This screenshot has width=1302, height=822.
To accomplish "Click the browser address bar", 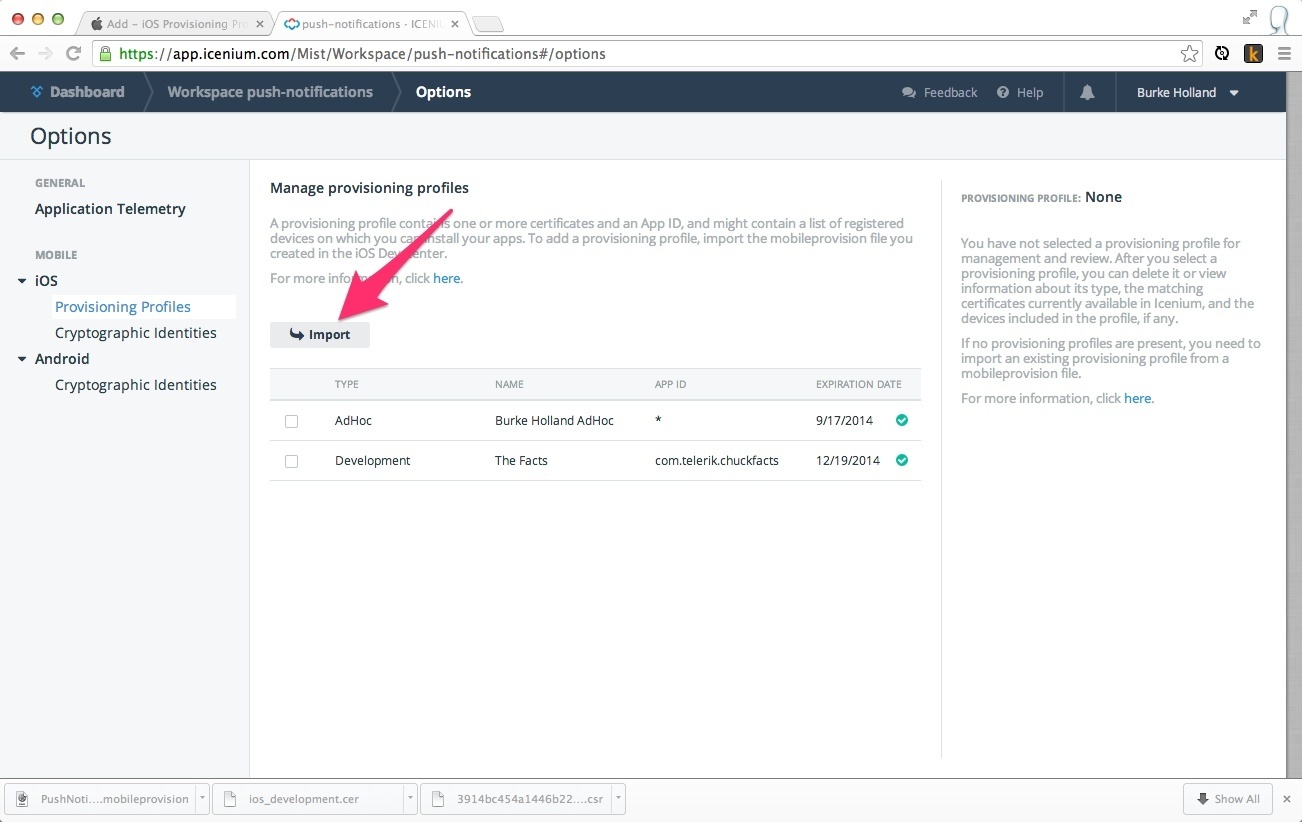I will [640, 54].
